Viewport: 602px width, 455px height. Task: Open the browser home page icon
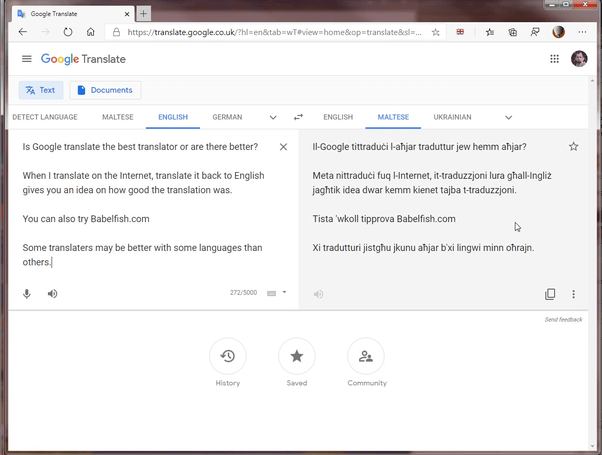click(90, 32)
